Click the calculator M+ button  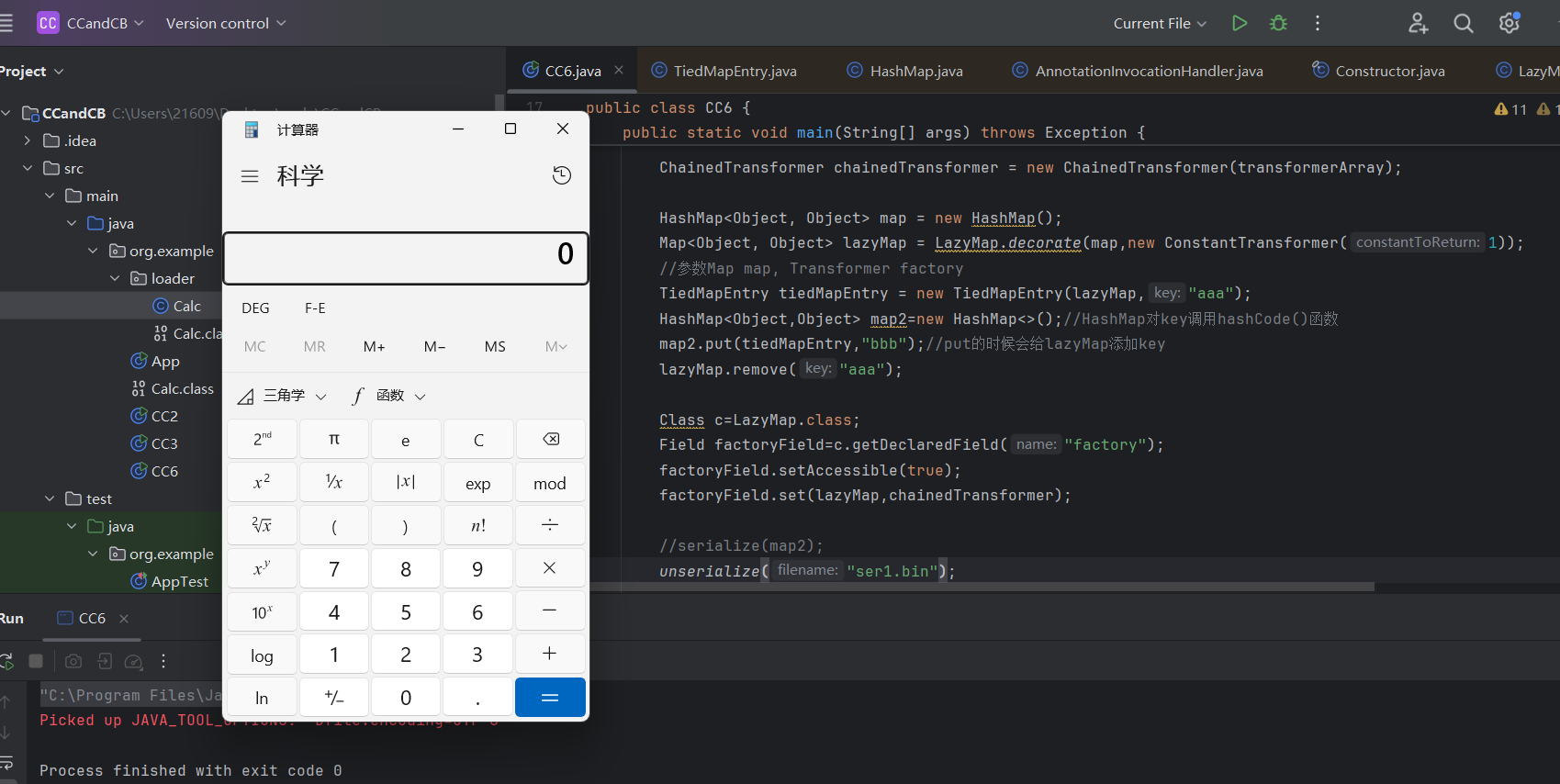click(374, 346)
